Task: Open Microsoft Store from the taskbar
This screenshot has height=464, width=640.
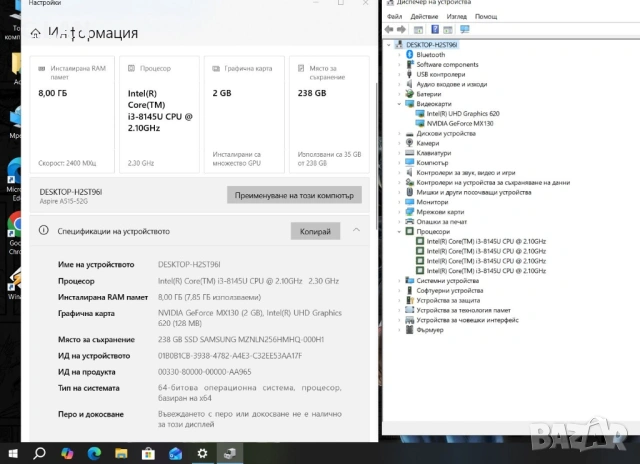Action: coord(148,453)
